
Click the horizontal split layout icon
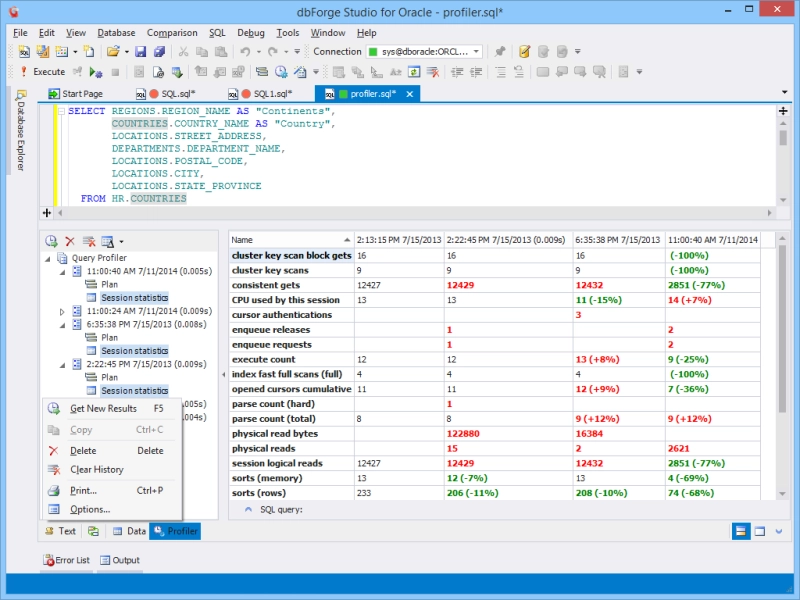(x=741, y=531)
